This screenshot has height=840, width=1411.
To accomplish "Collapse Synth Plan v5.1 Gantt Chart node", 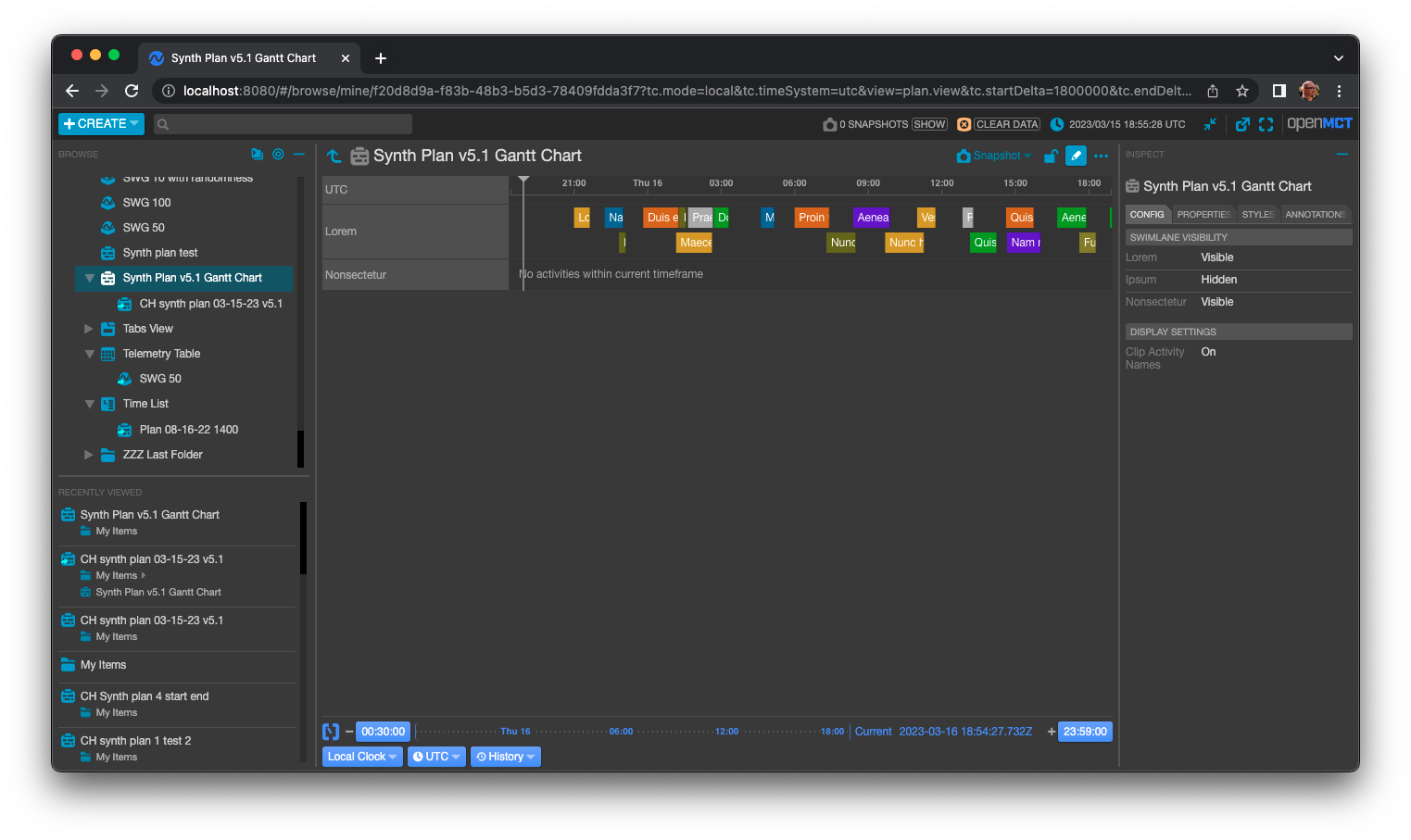I will pos(89,278).
